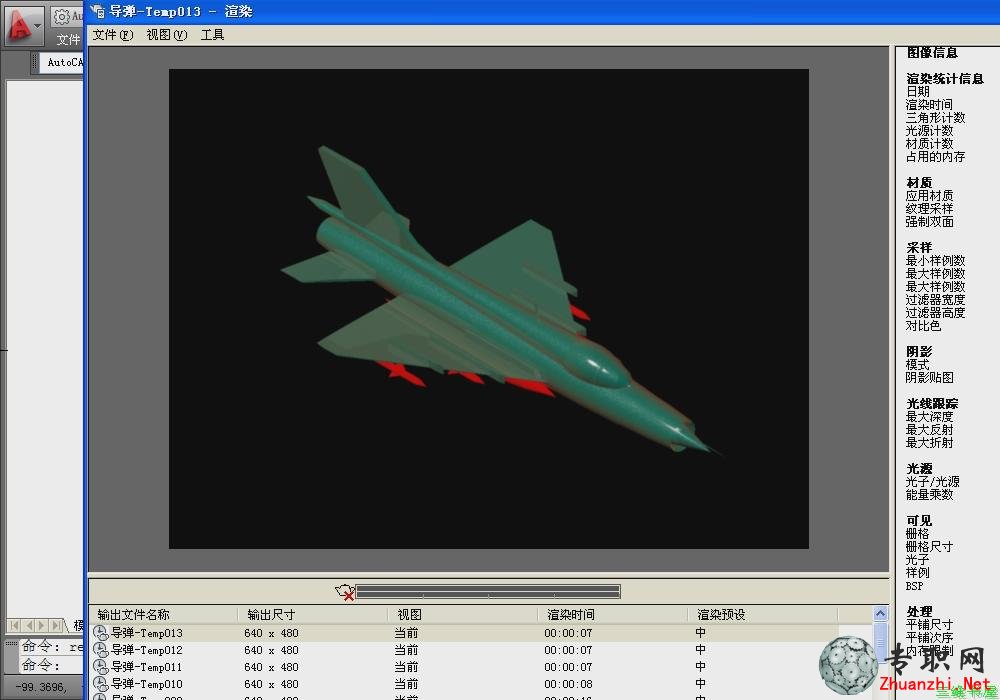Jump to first layout tab arrow

pyautogui.click(x=15, y=625)
